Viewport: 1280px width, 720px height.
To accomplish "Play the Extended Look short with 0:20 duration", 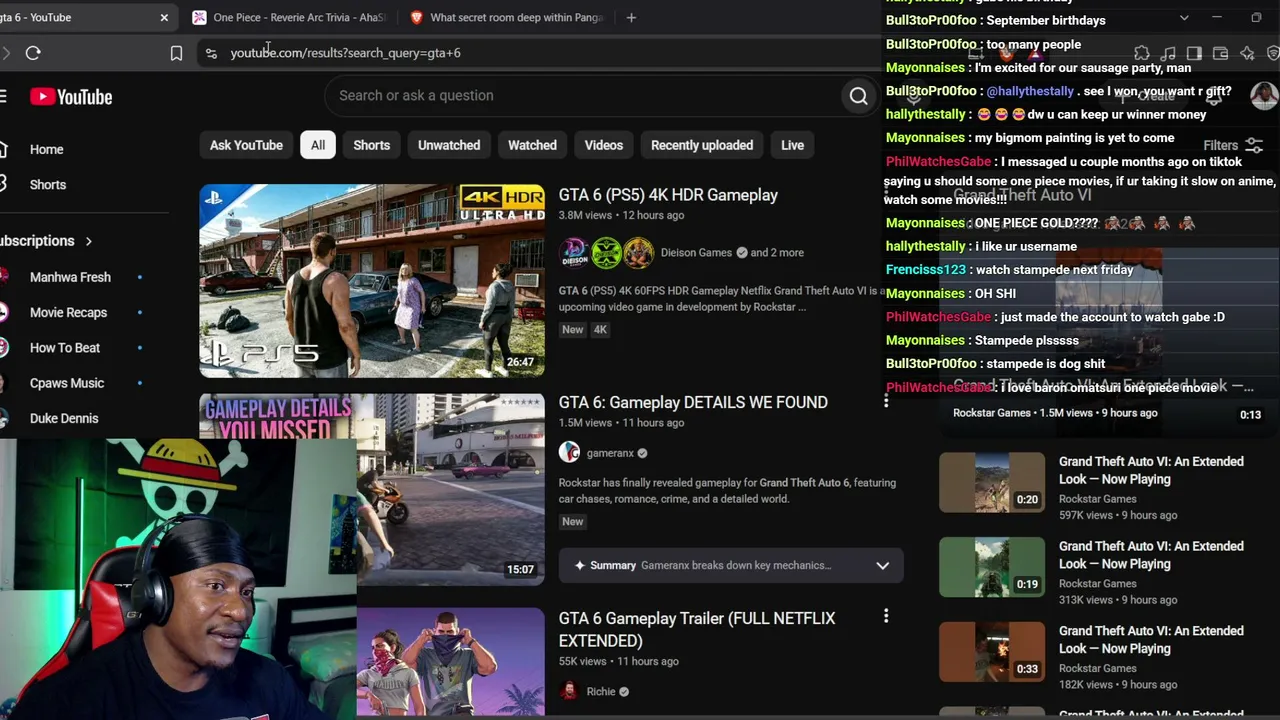I will pos(992,483).
